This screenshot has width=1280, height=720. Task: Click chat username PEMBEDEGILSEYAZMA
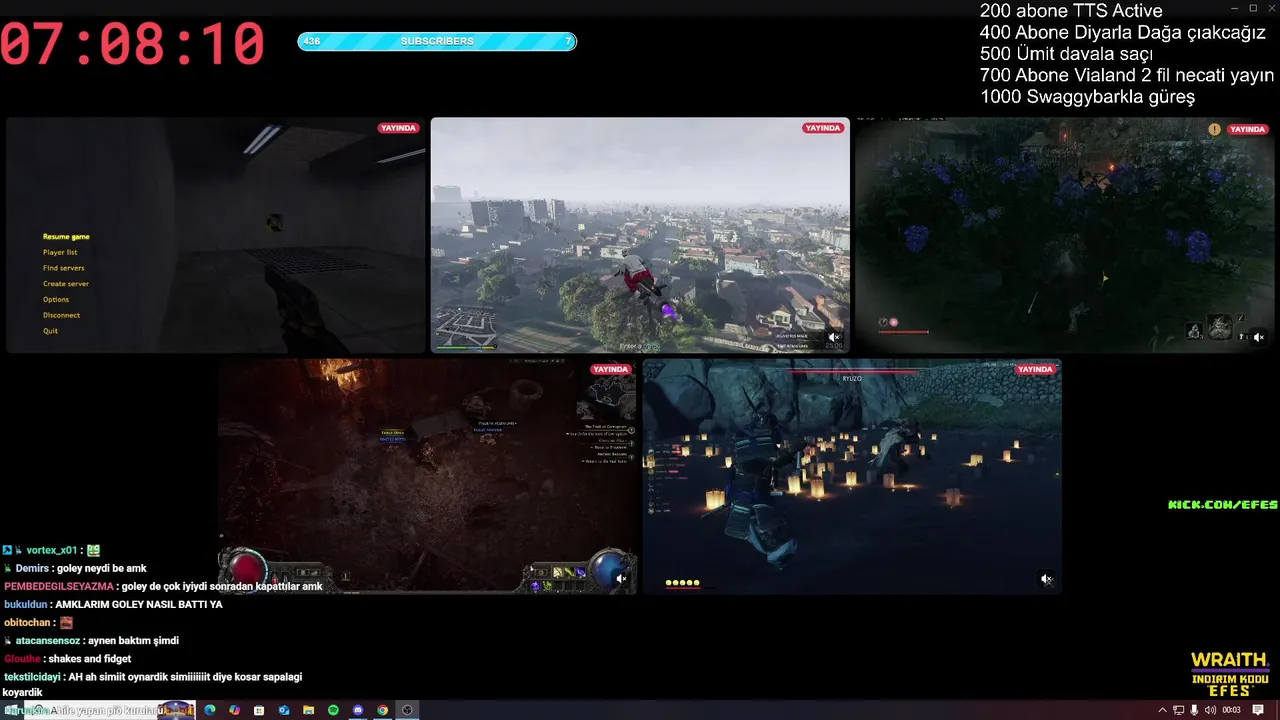(59, 586)
